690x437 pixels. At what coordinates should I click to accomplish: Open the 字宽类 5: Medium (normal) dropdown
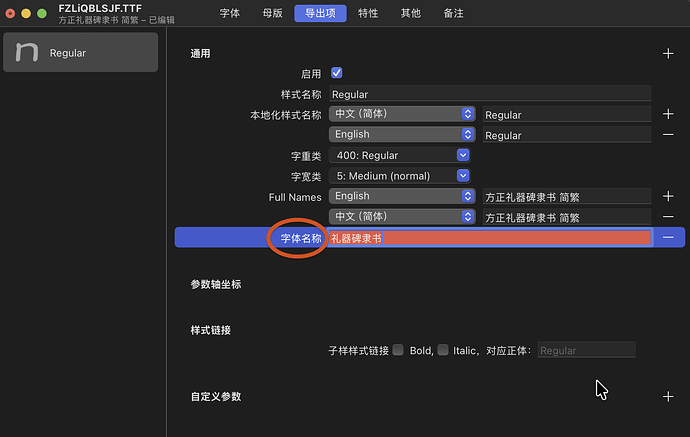[400, 176]
